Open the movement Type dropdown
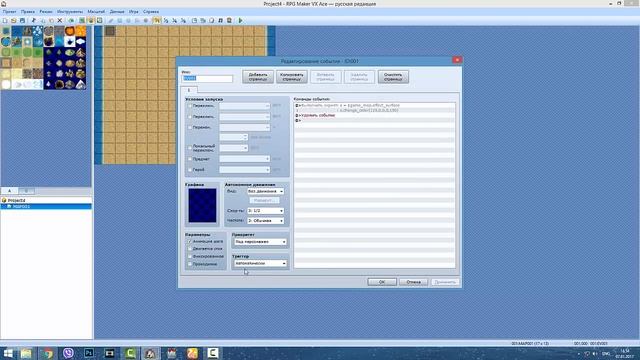This screenshot has height=360, width=640. pos(265,191)
